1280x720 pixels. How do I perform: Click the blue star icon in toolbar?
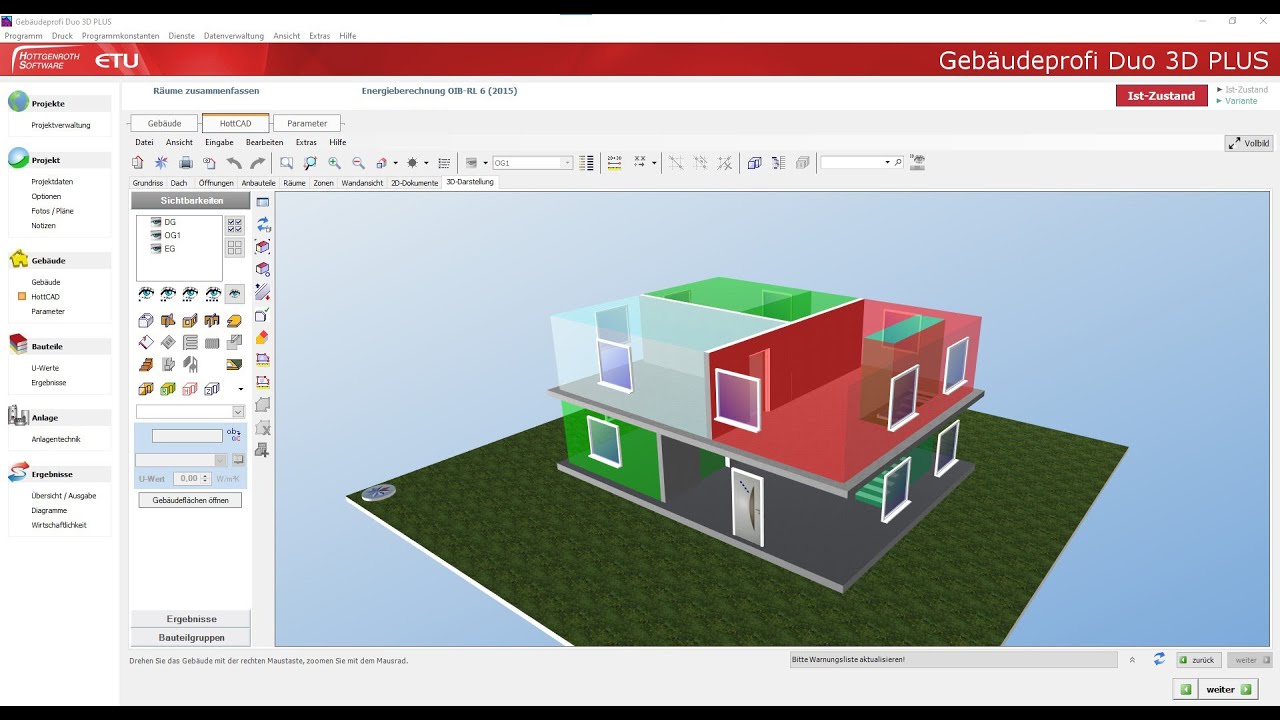(161, 163)
